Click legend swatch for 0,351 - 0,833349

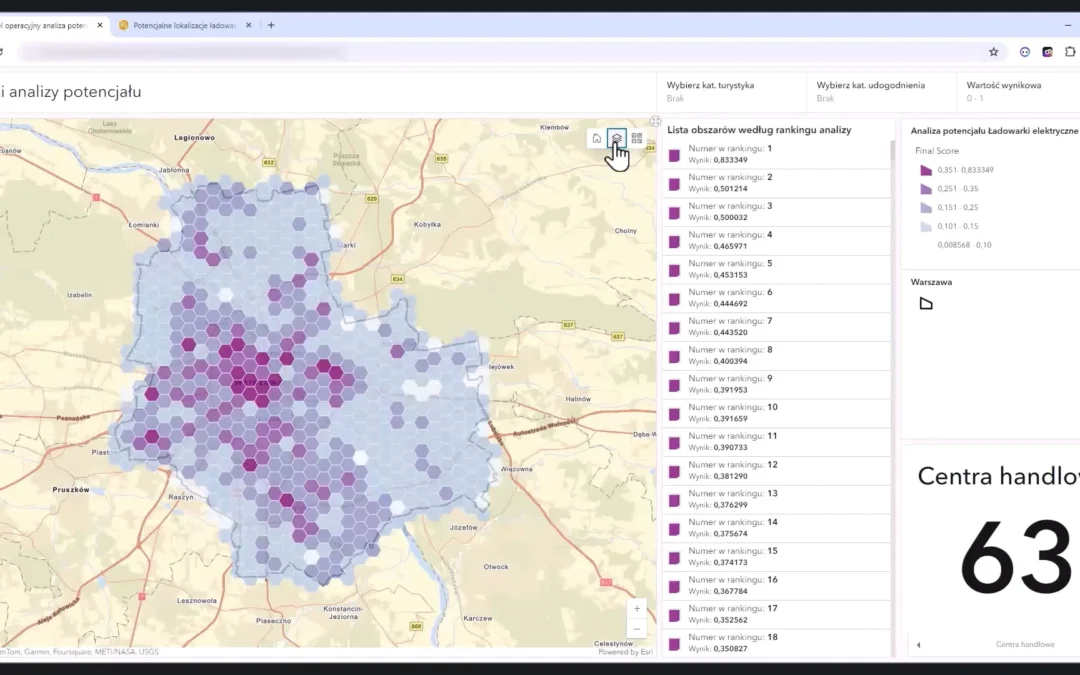pos(926,170)
